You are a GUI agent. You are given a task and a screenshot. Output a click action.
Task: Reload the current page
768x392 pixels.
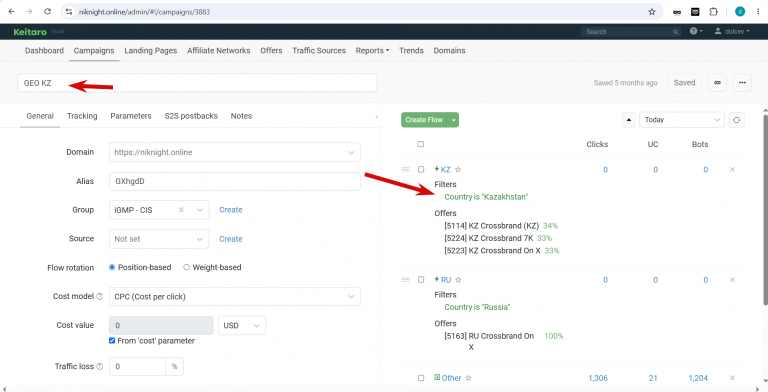tap(48, 12)
